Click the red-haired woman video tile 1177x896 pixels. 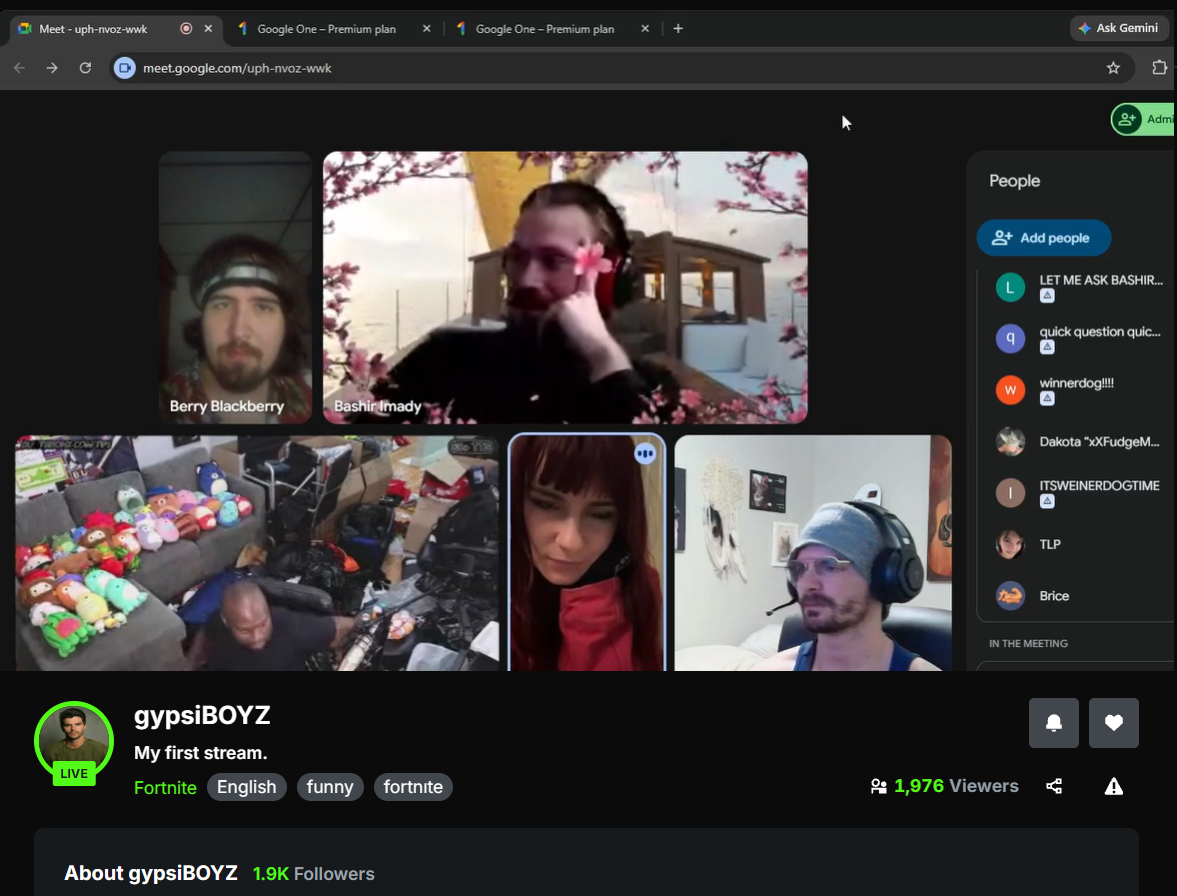pyautogui.click(x=587, y=553)
